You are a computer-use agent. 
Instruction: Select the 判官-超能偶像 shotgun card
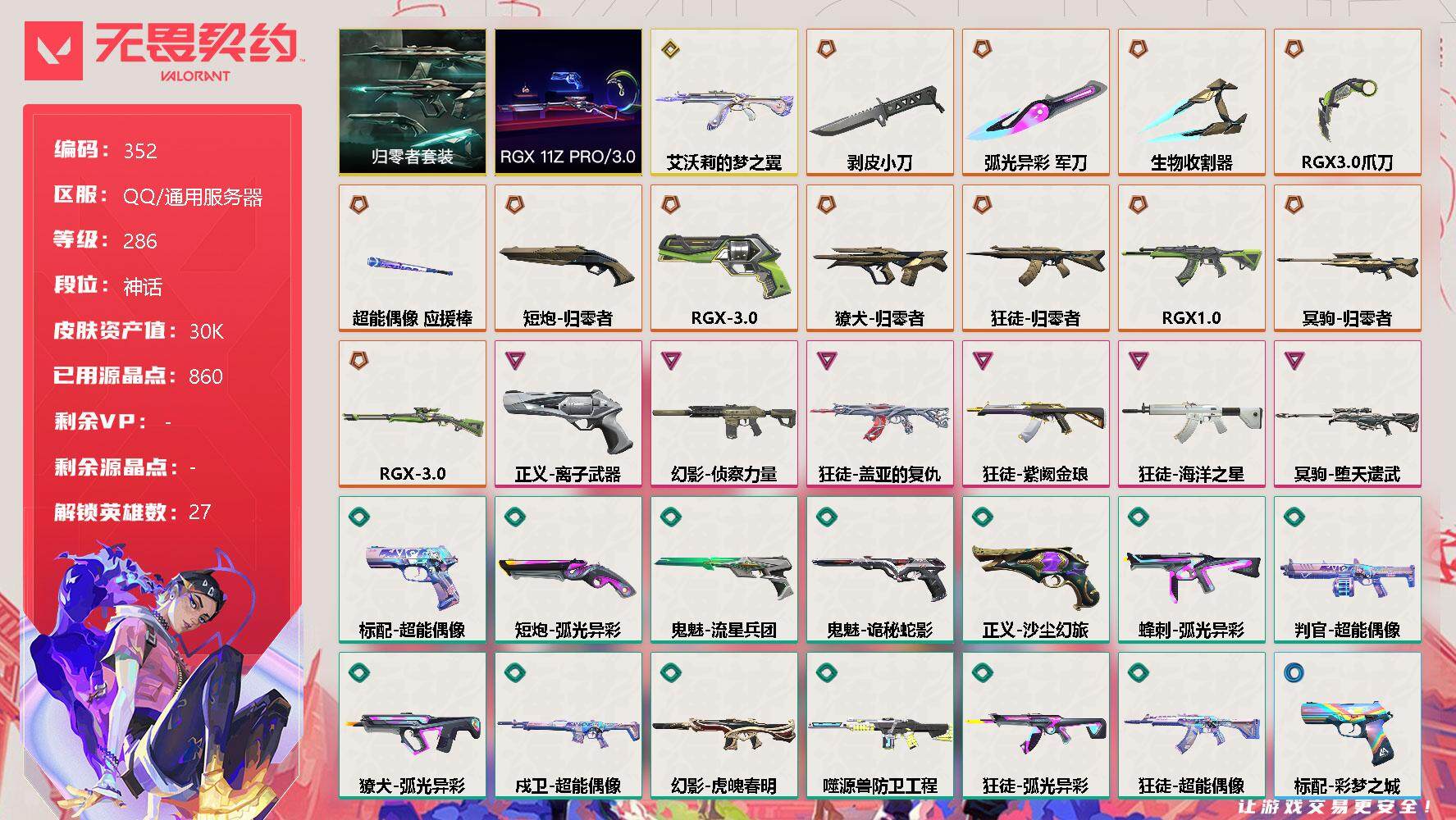1348,569
